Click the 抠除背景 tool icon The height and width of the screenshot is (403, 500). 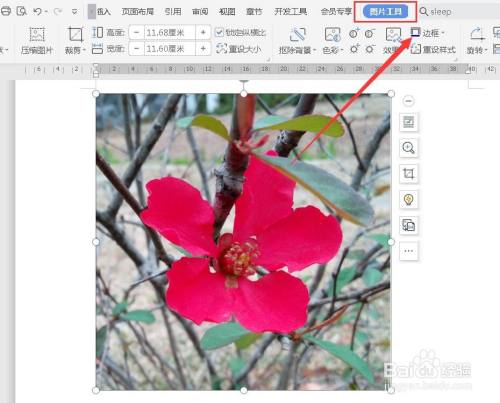point(297,35)
